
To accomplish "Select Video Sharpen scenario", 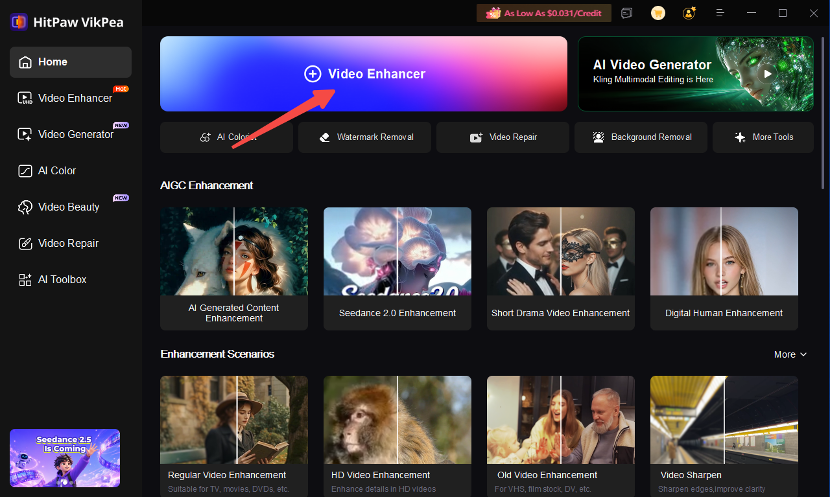I will point(724,436).
